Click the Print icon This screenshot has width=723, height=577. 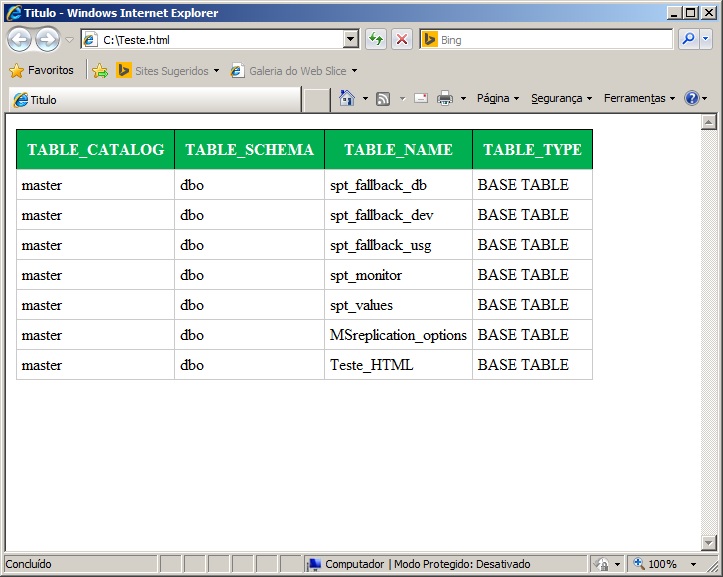445,98
